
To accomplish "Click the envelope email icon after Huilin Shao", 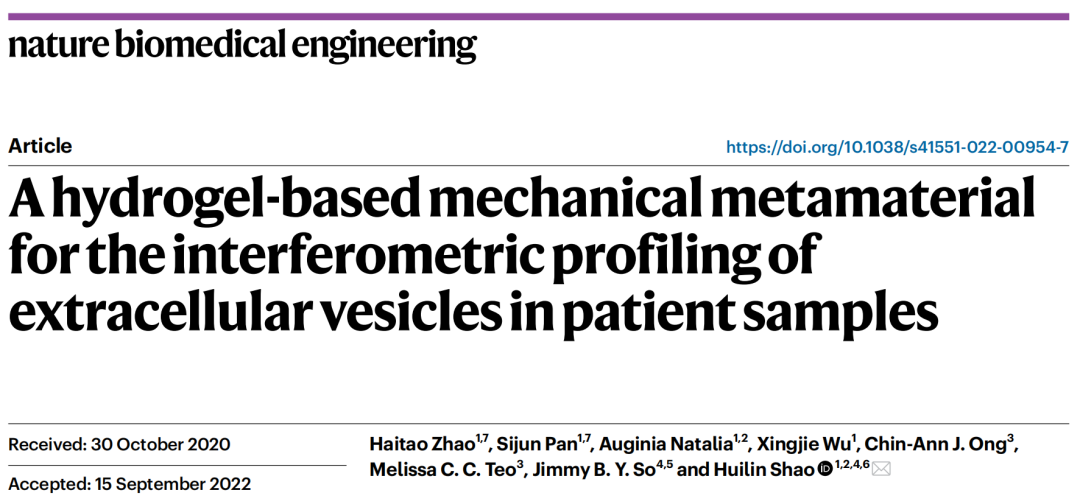I will (x=881, y=469).
